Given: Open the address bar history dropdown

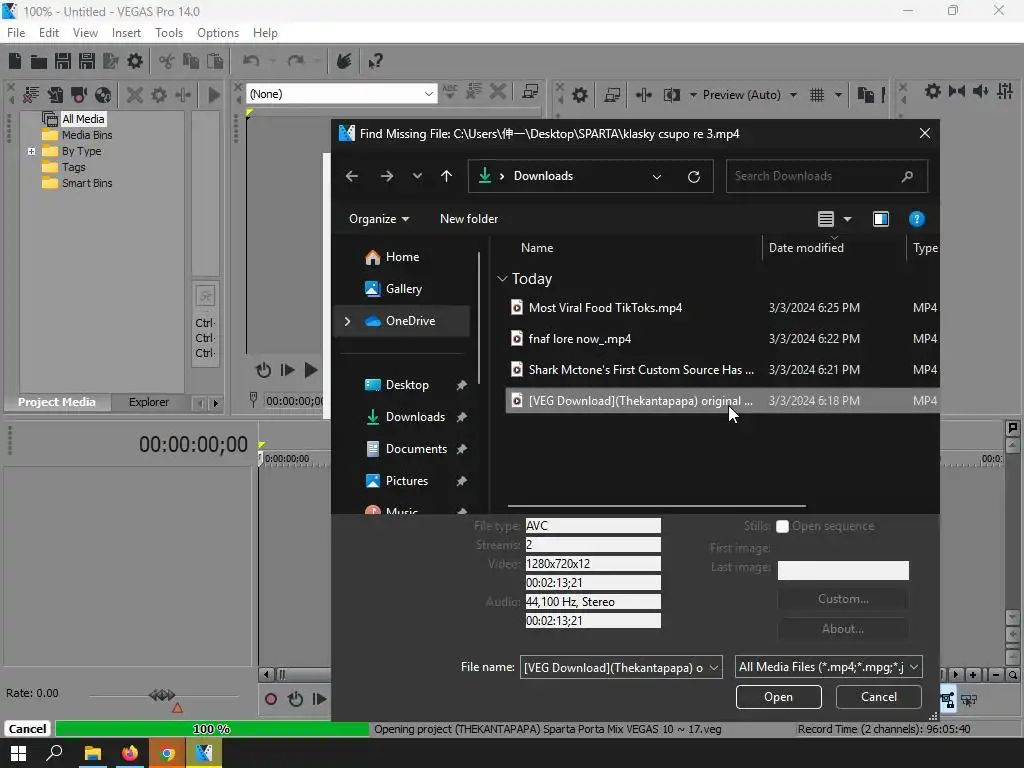Looking at the screenshot, I should (656, 176).
